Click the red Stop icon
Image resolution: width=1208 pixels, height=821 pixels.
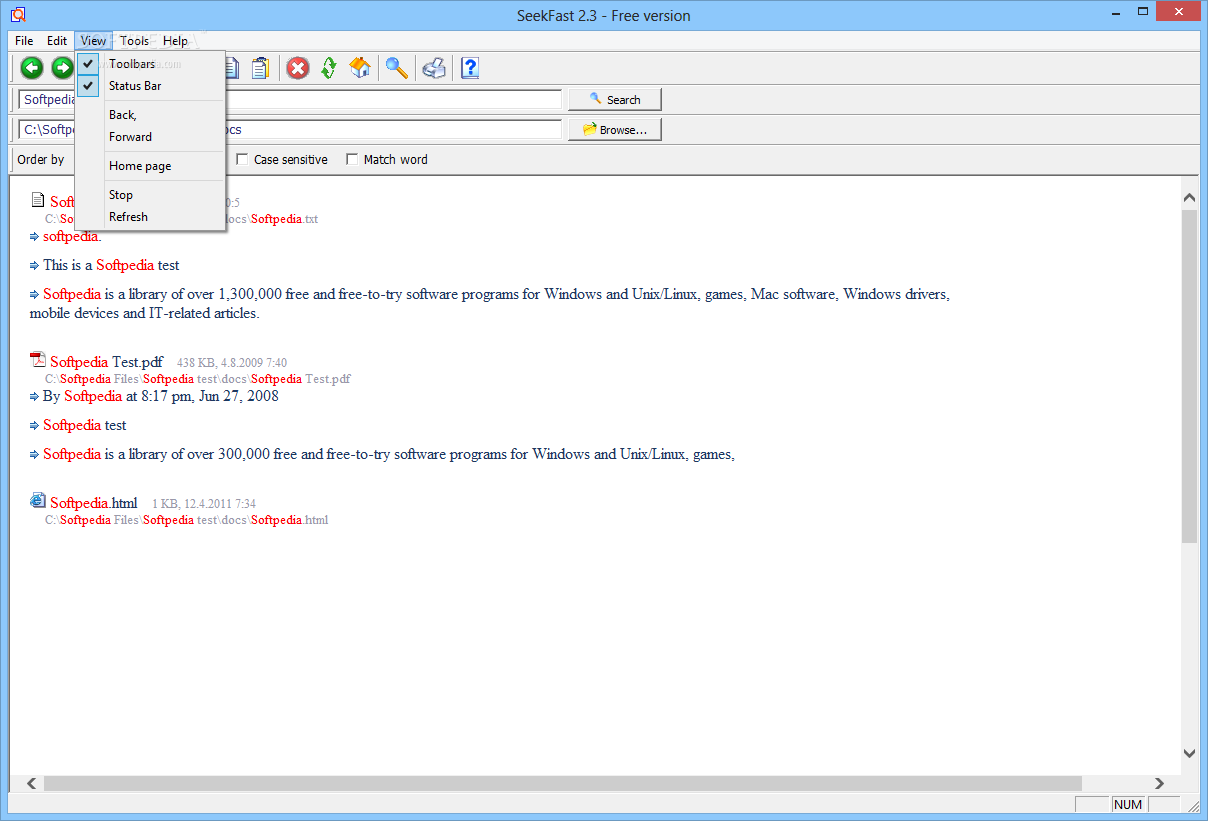tap(298, 68)
